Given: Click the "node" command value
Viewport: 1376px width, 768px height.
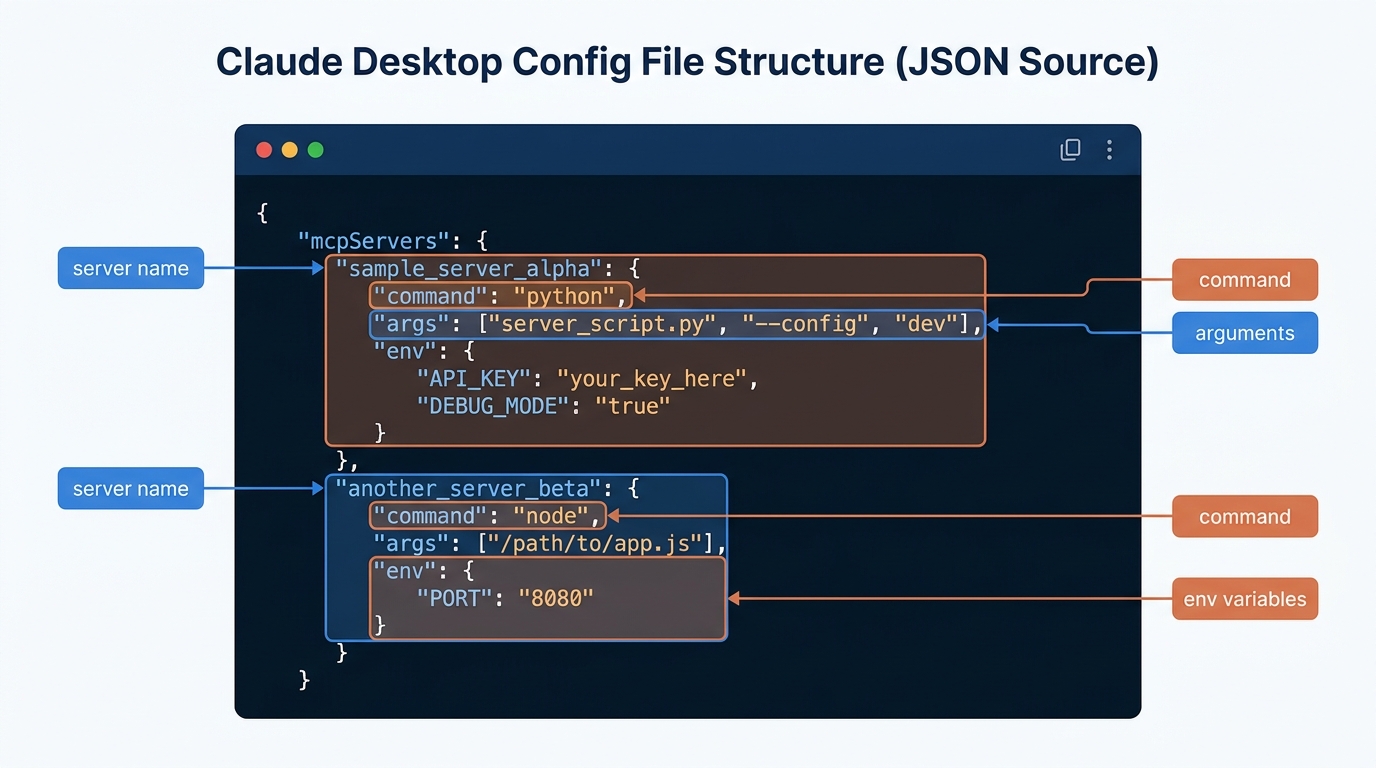Looking at the screenshot, I should coord(552,516).
